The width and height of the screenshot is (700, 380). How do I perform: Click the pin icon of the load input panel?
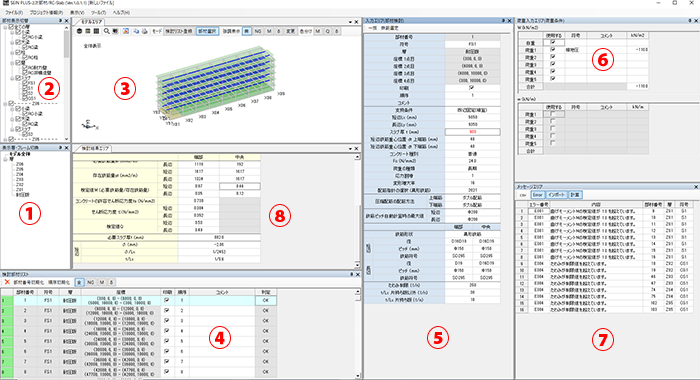point(690,21)
